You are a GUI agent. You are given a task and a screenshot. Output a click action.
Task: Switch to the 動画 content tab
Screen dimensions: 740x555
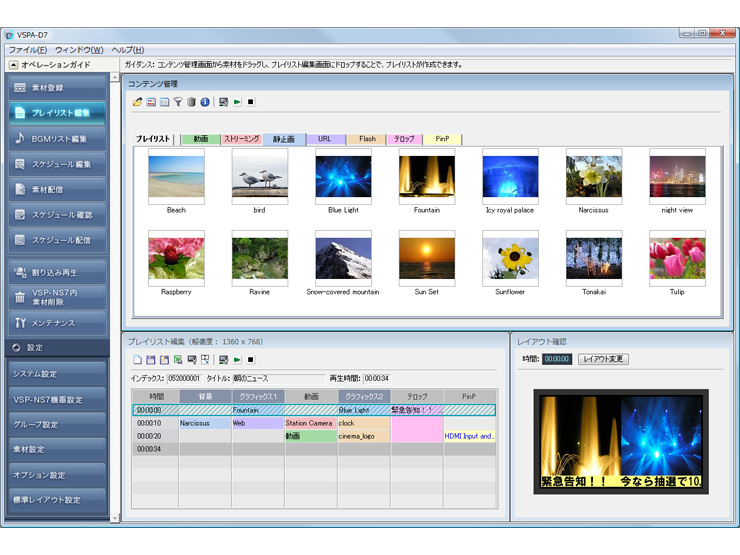201,139
